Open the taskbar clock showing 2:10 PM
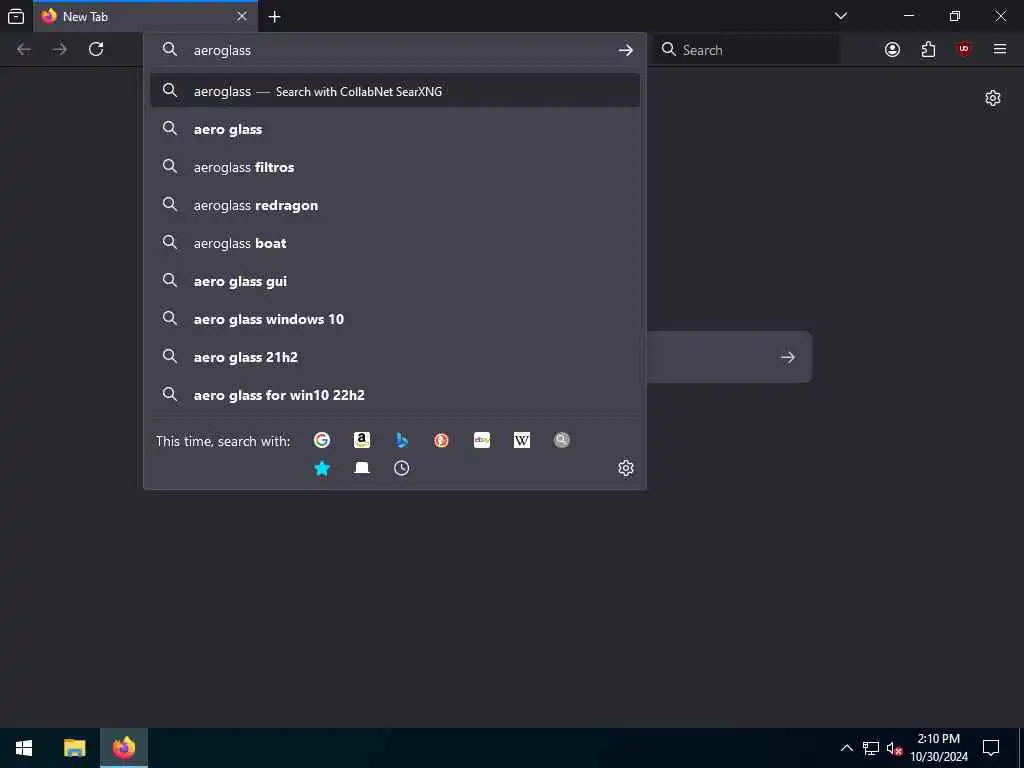This screenshot has height=768, width=1024. 939,748
